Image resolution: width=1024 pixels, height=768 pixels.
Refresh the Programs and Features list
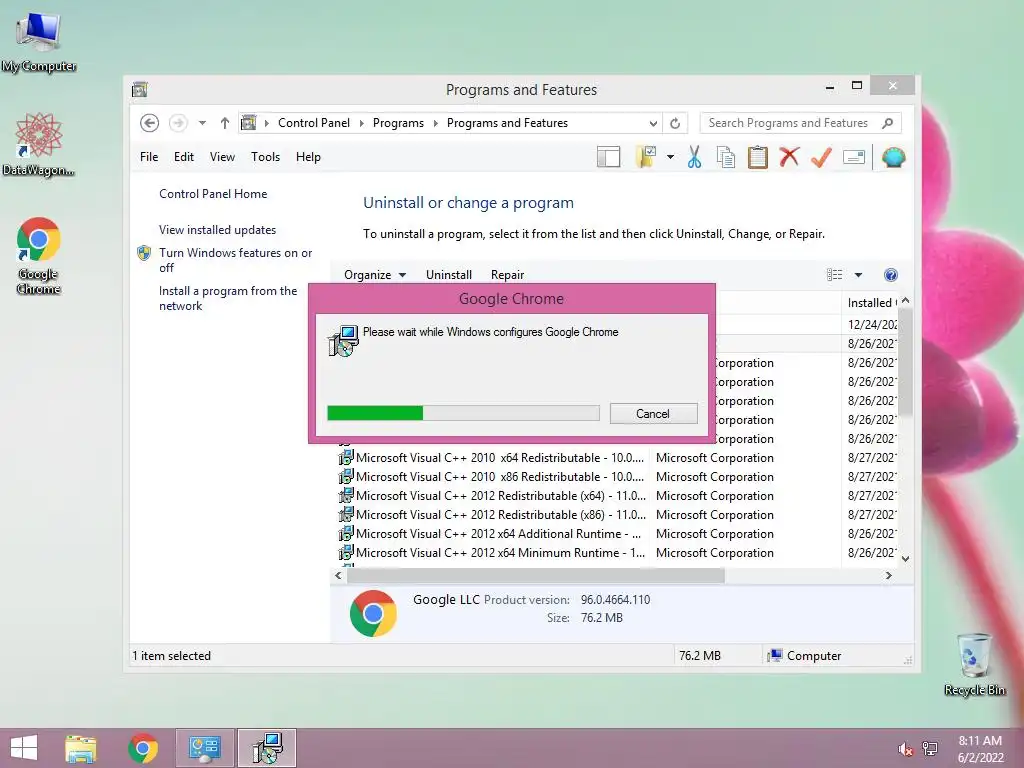675,123
